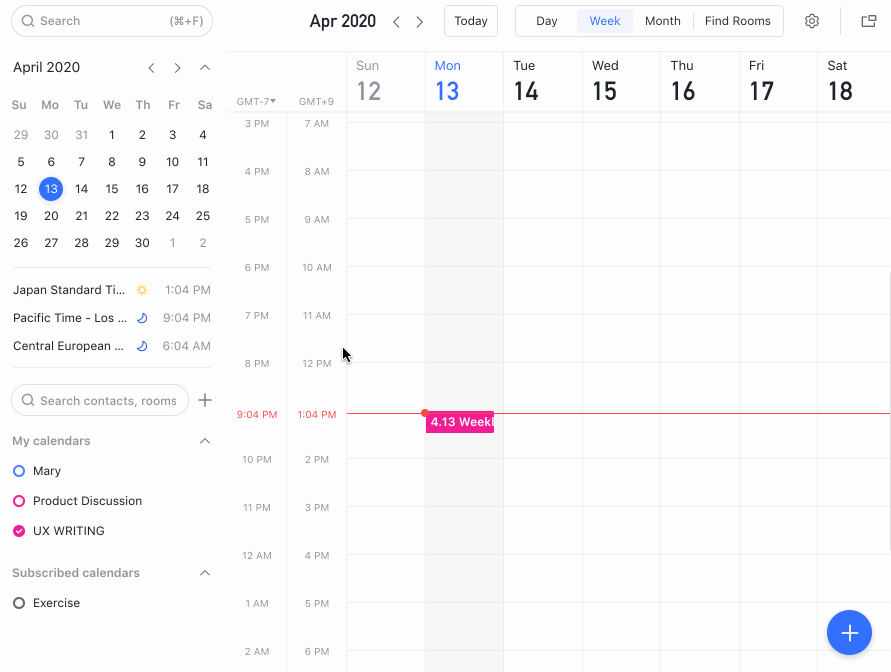Enable the Exercise subscribed calendar

tap(18, 602)
